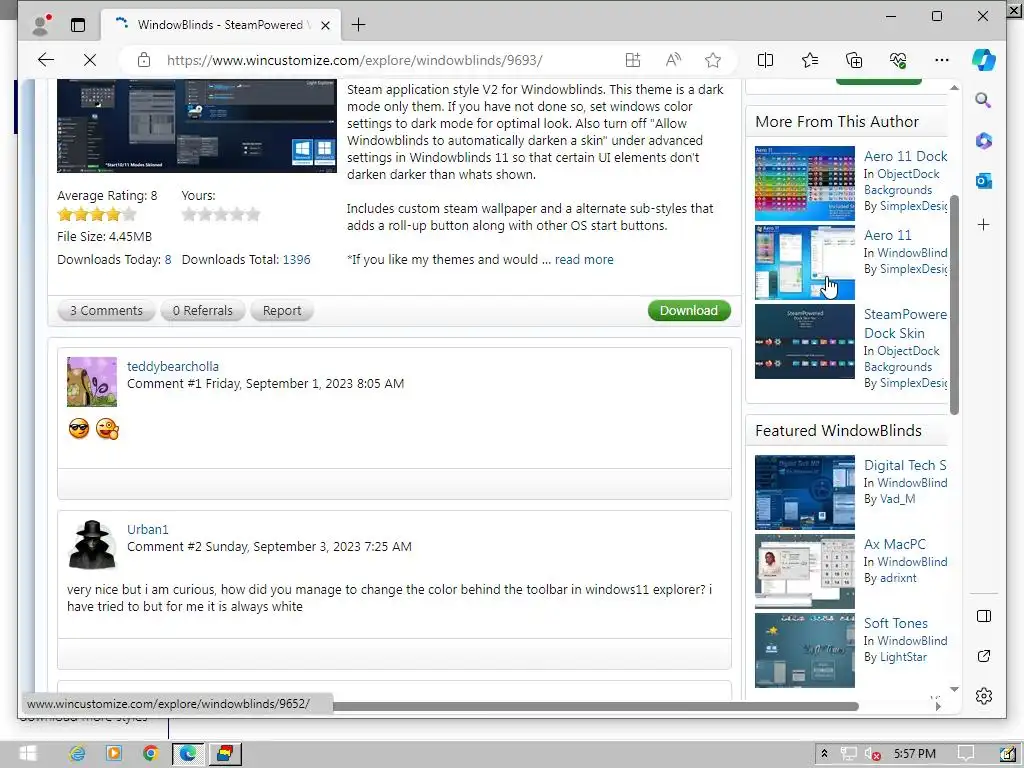This screenshot has width=1024, height=768.
Task: Open Urban1 profile link
Action: pos(148,530)
